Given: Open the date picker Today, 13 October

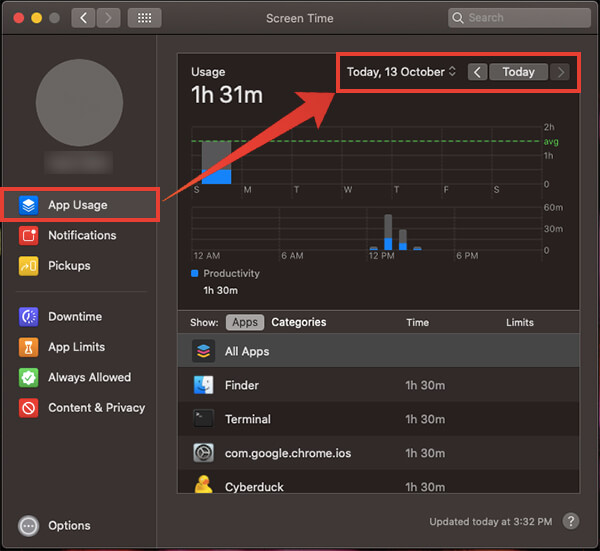Looking at the screenshot, I should 401,72.
